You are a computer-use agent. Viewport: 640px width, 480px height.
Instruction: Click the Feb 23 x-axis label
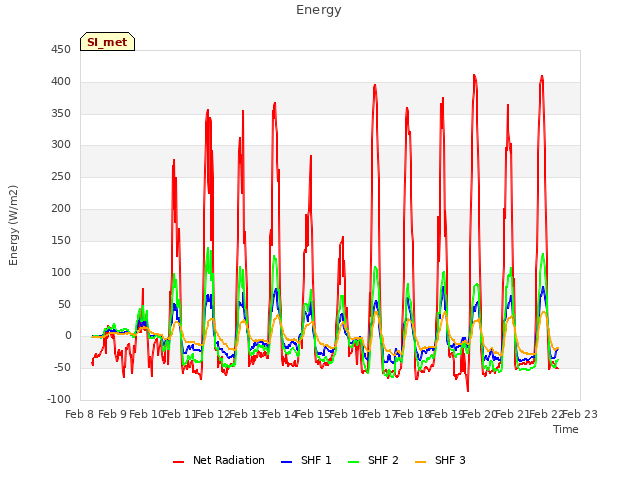580,415
